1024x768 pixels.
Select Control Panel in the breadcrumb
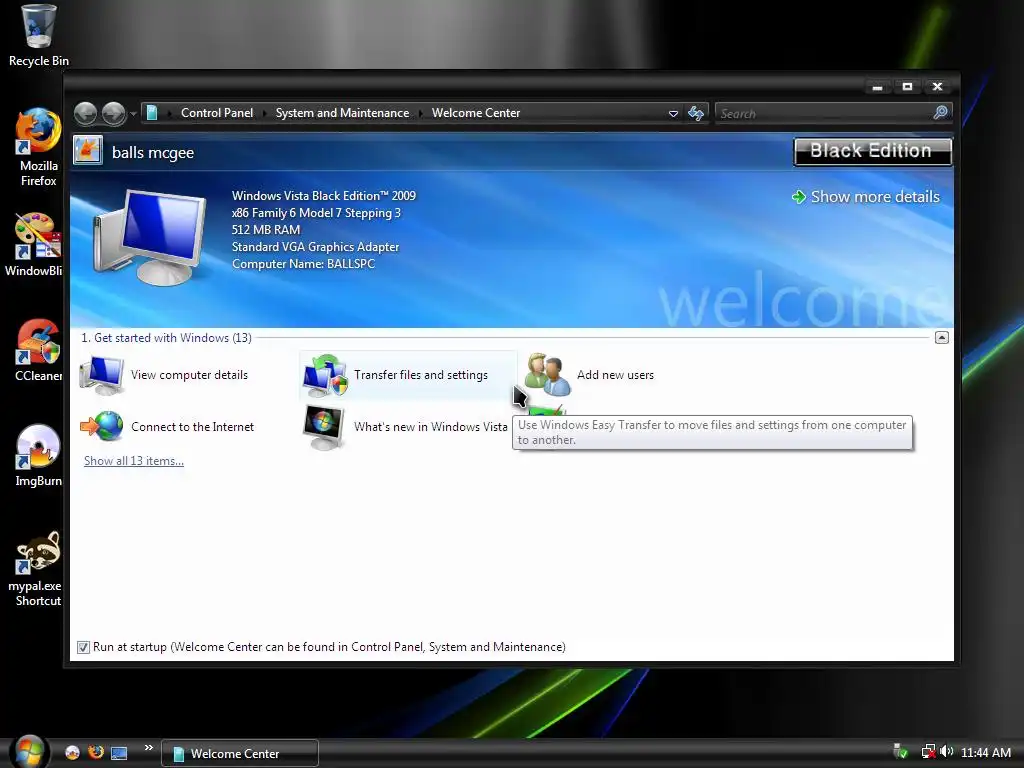point(217,113)
